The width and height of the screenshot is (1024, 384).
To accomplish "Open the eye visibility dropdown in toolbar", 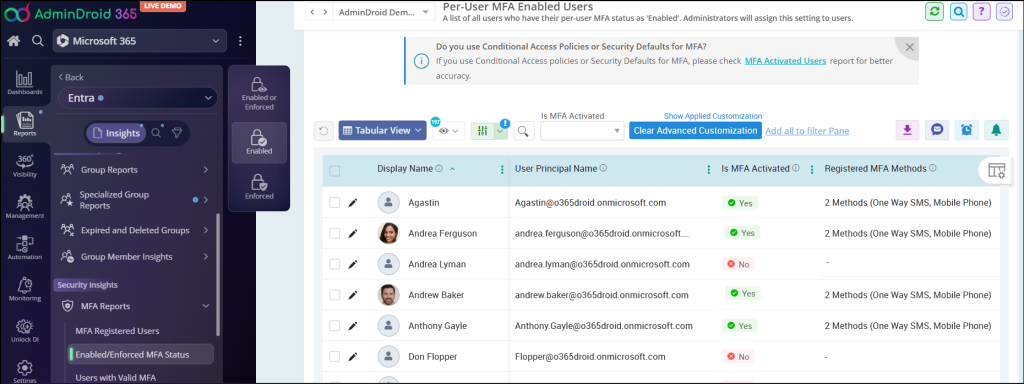I will tap(448, 131).
